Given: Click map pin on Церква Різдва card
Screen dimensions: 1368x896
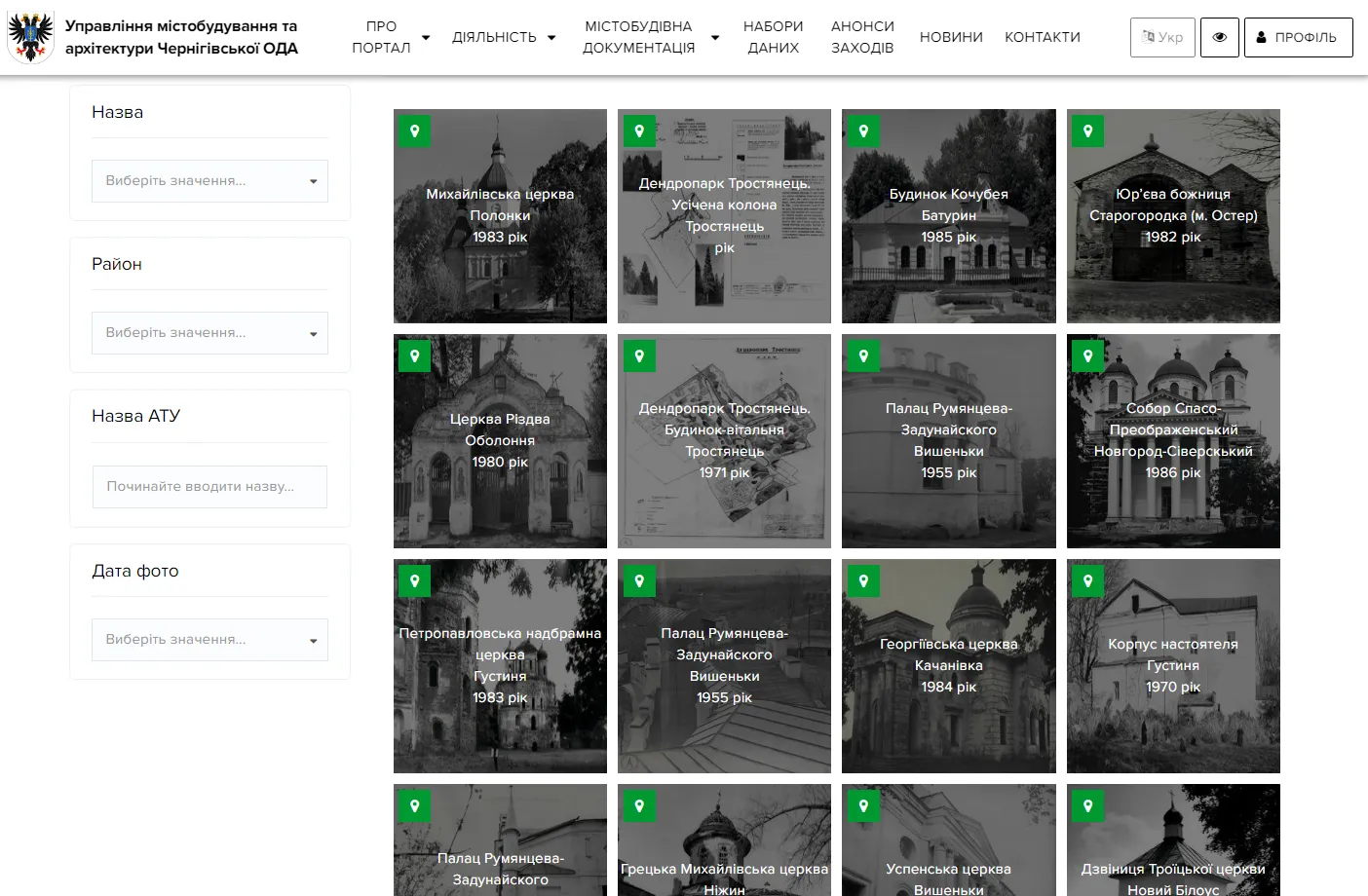Looking at the screenshot, I should 415,356.
